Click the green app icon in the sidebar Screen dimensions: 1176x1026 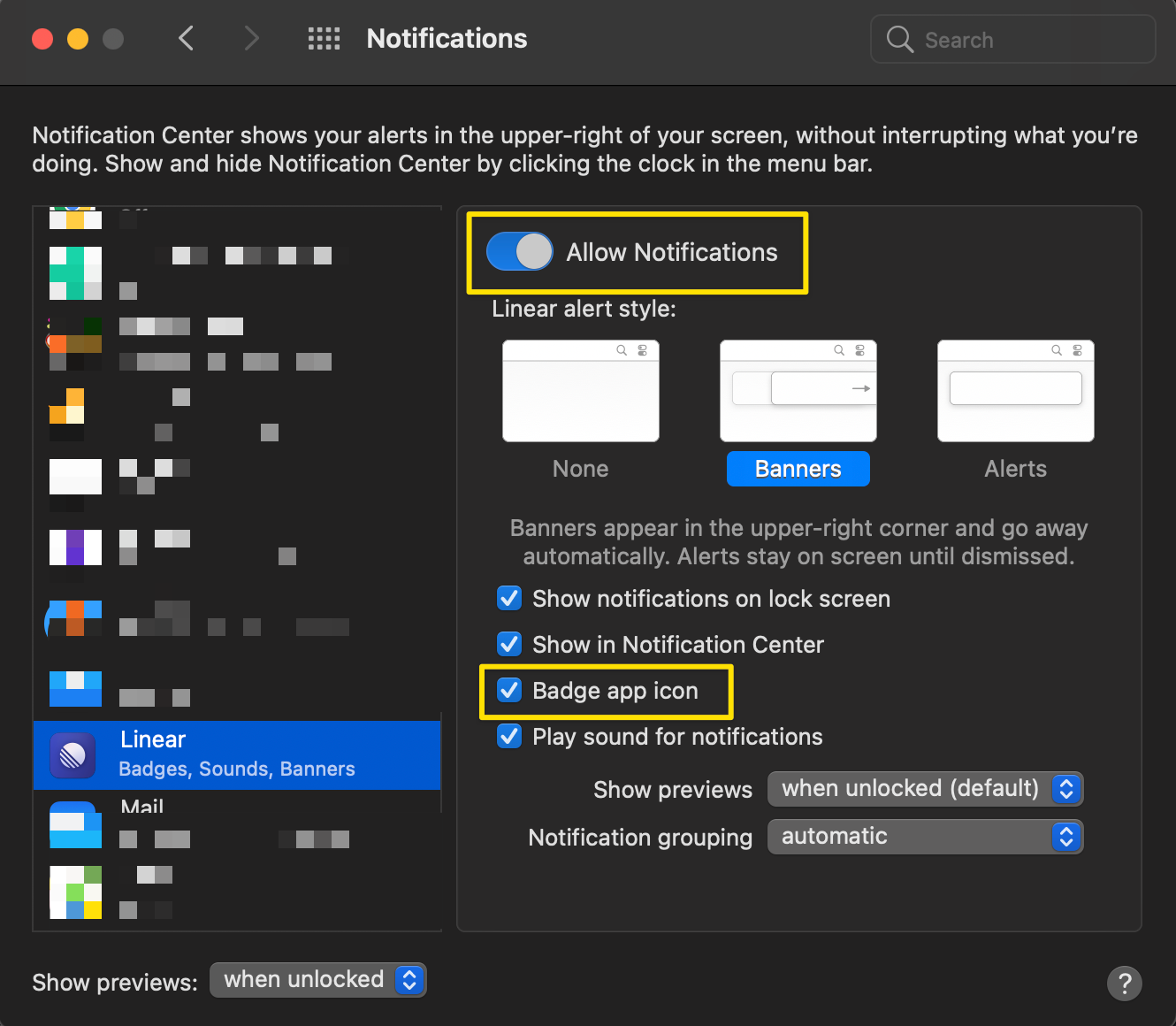pos(74,272)
